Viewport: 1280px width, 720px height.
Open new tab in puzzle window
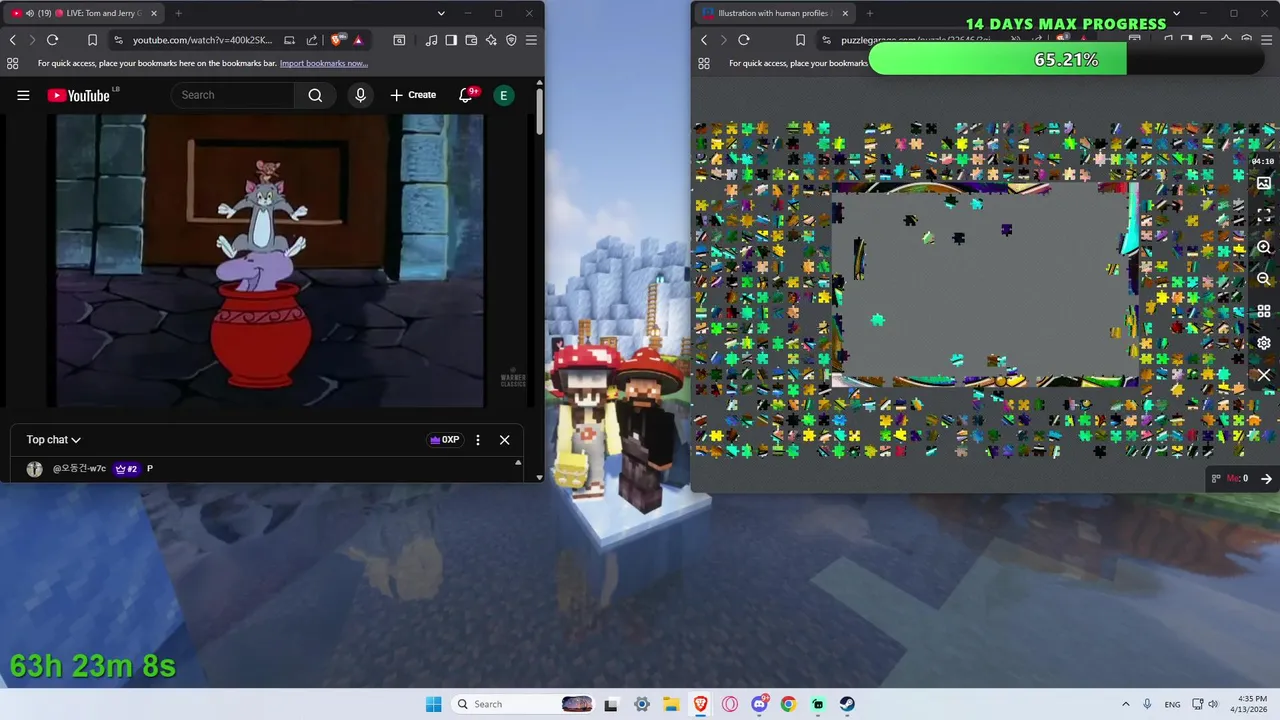869,13
